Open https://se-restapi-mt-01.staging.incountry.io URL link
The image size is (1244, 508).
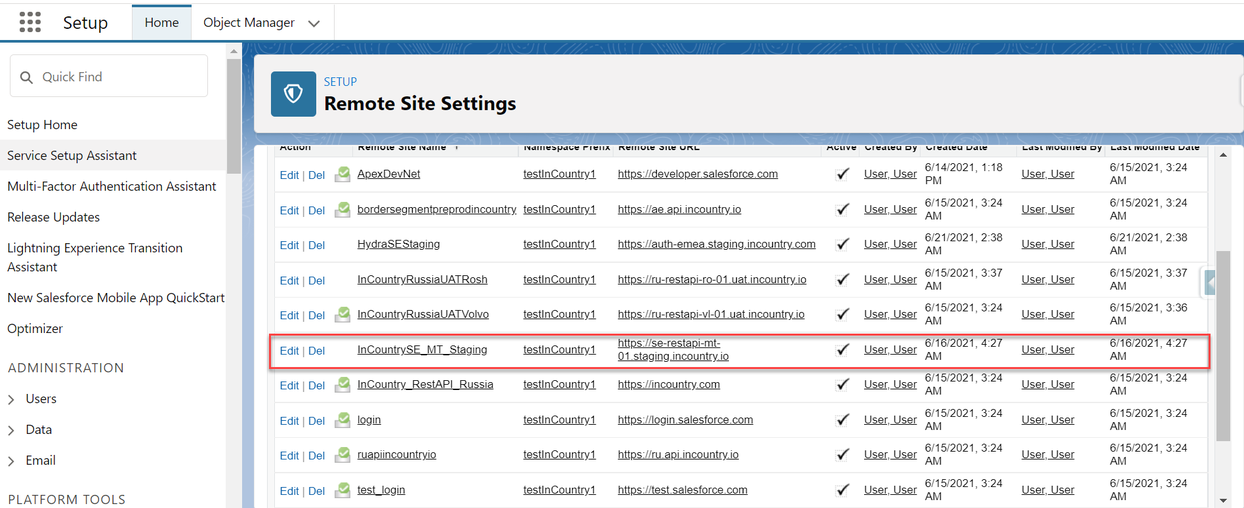673,350
